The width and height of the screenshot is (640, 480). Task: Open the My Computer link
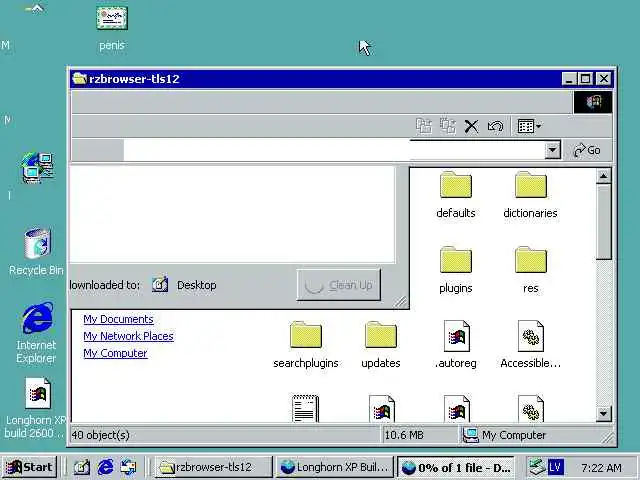pos(115,353)
